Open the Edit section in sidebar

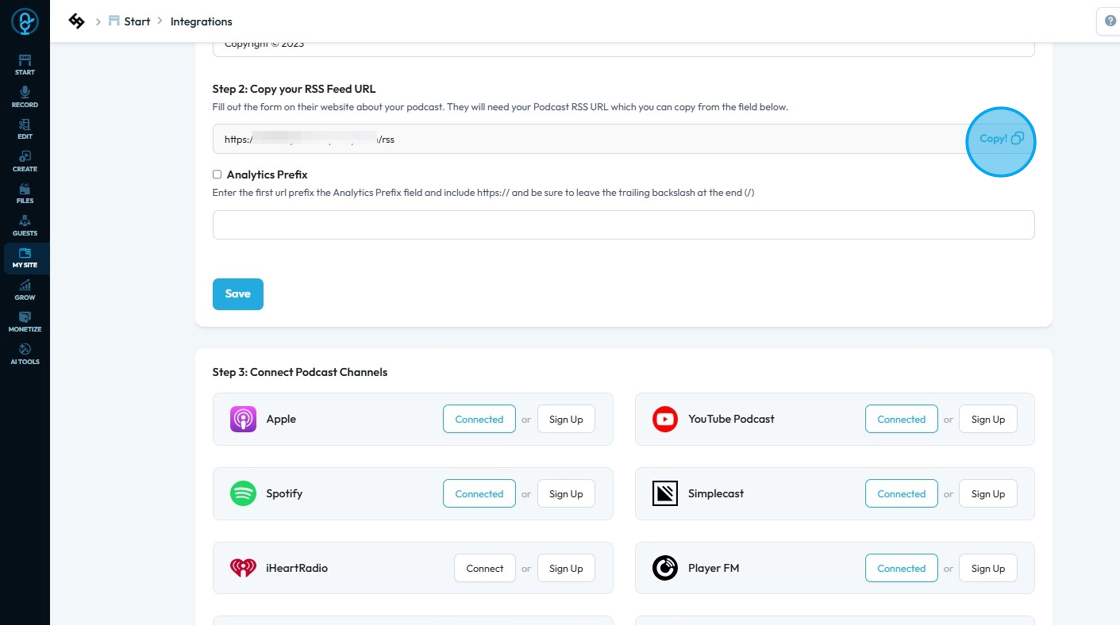click(x=25, y=129)
